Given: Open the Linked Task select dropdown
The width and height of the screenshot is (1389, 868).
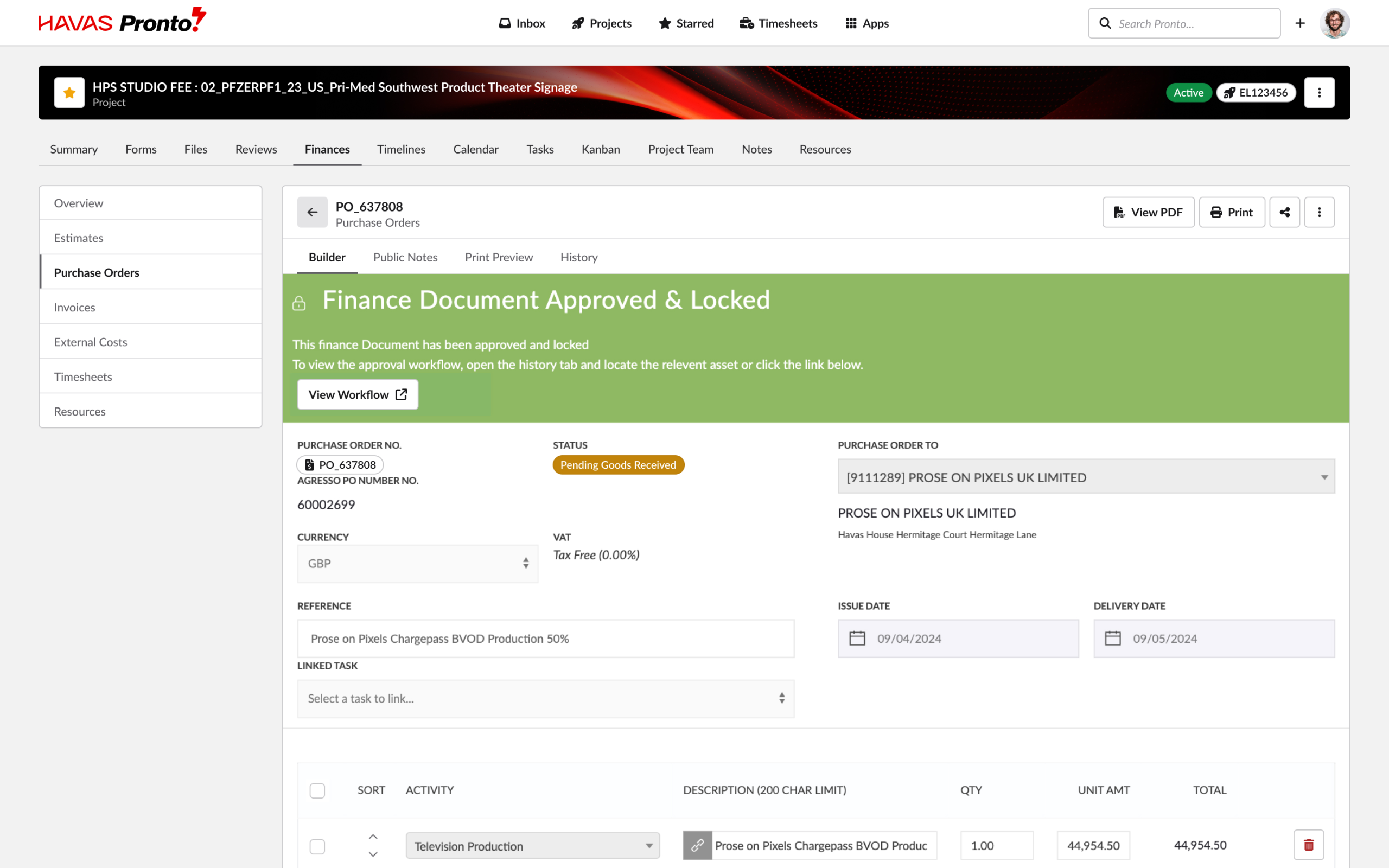Looking at the screenshot, I should coord(546,699).
